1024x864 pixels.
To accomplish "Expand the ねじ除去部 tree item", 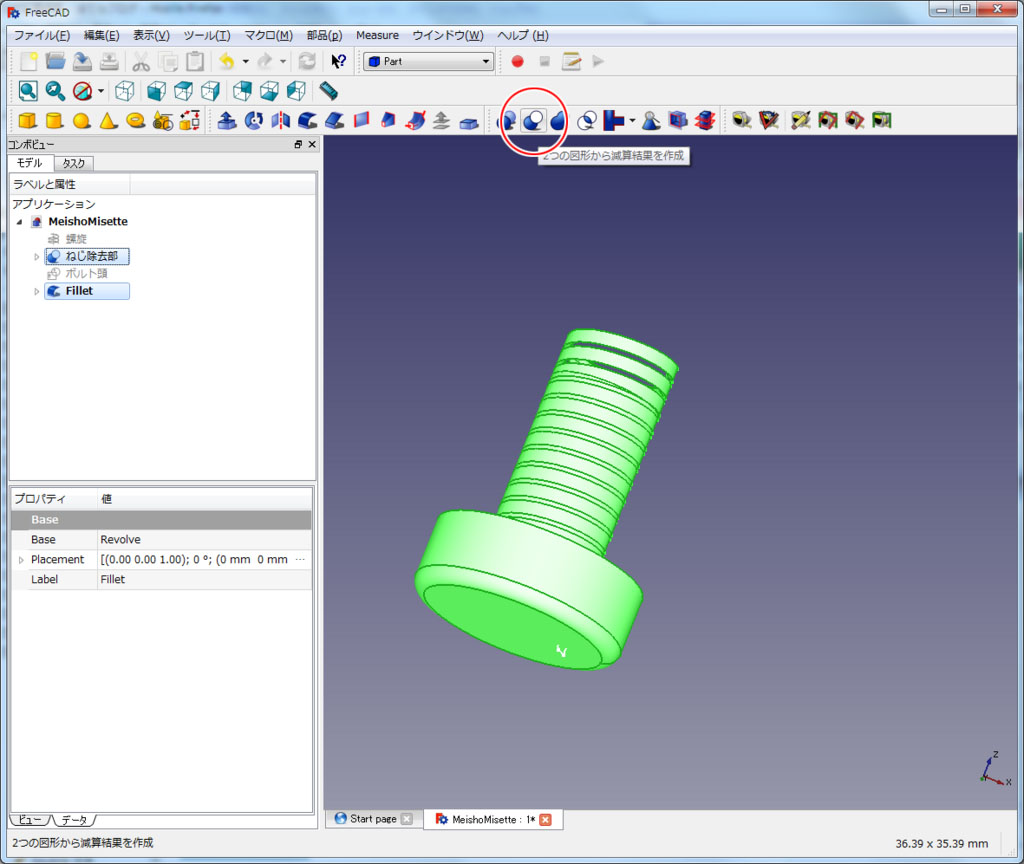I will [37, 257].
